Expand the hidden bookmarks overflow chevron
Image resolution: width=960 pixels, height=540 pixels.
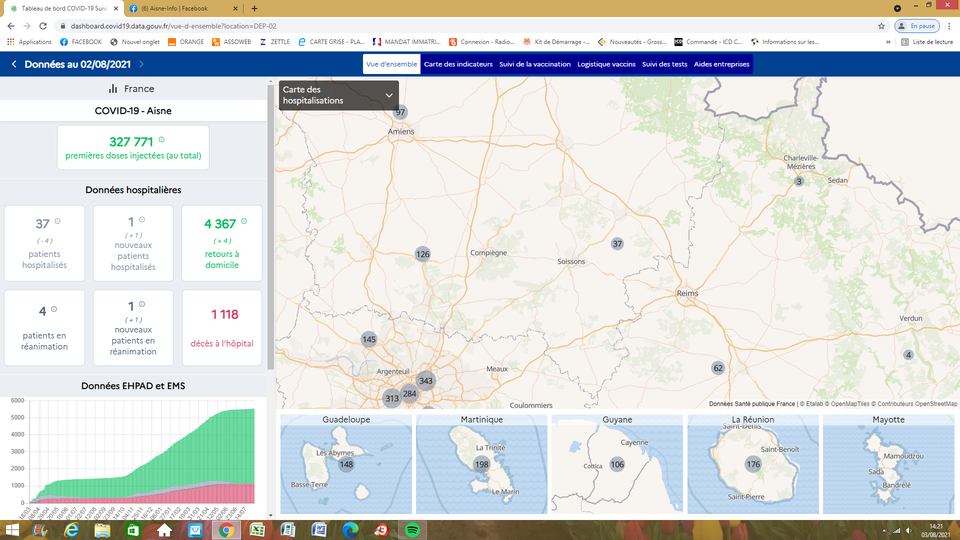(x=888, y=42)
